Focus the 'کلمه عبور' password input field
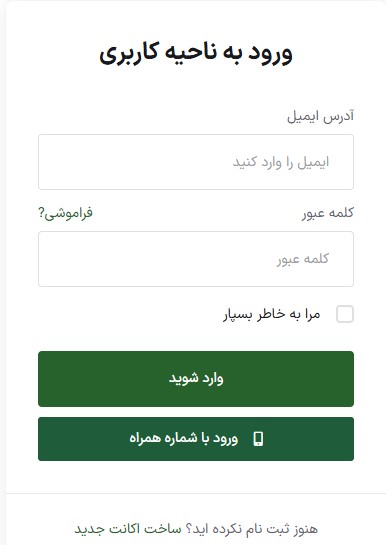 pyautogui.click(x=196, y=259)
